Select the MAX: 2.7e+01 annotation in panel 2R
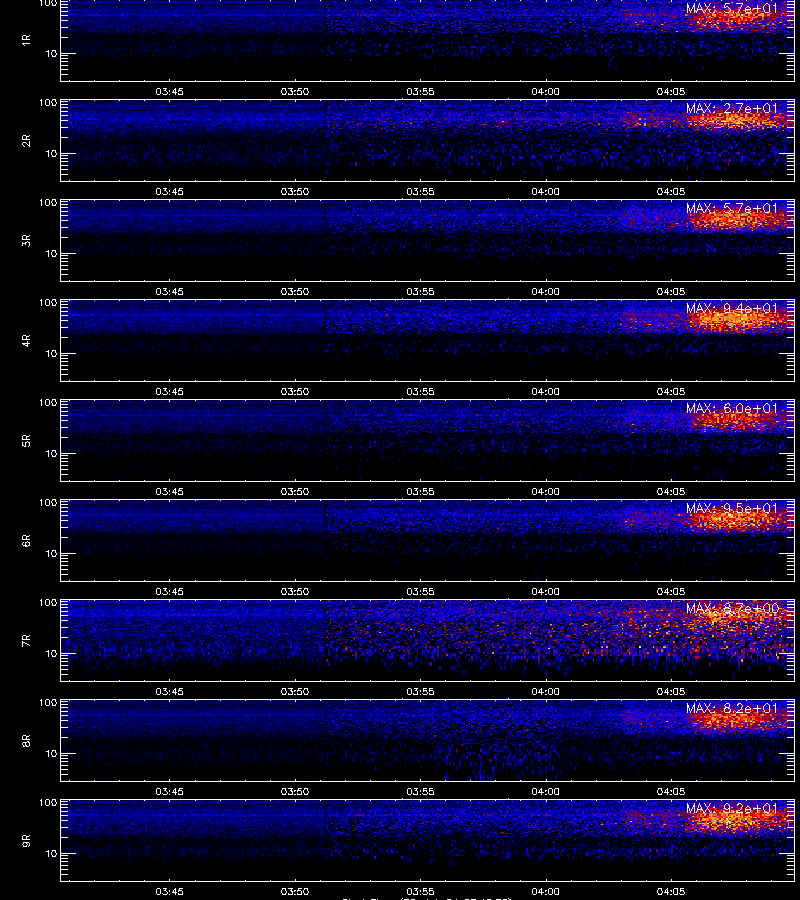The height and width of the screenshot is (900, 800). [732, 108]
